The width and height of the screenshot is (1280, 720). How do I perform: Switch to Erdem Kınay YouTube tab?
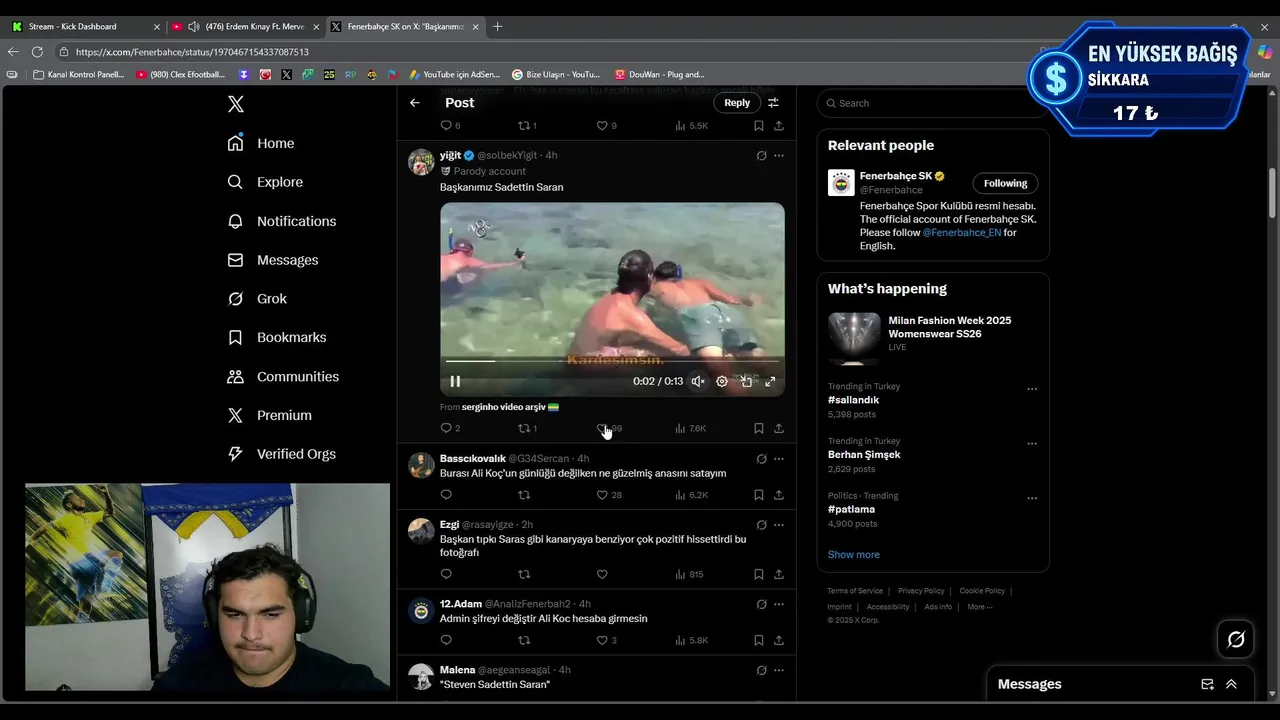click(246, 26)
